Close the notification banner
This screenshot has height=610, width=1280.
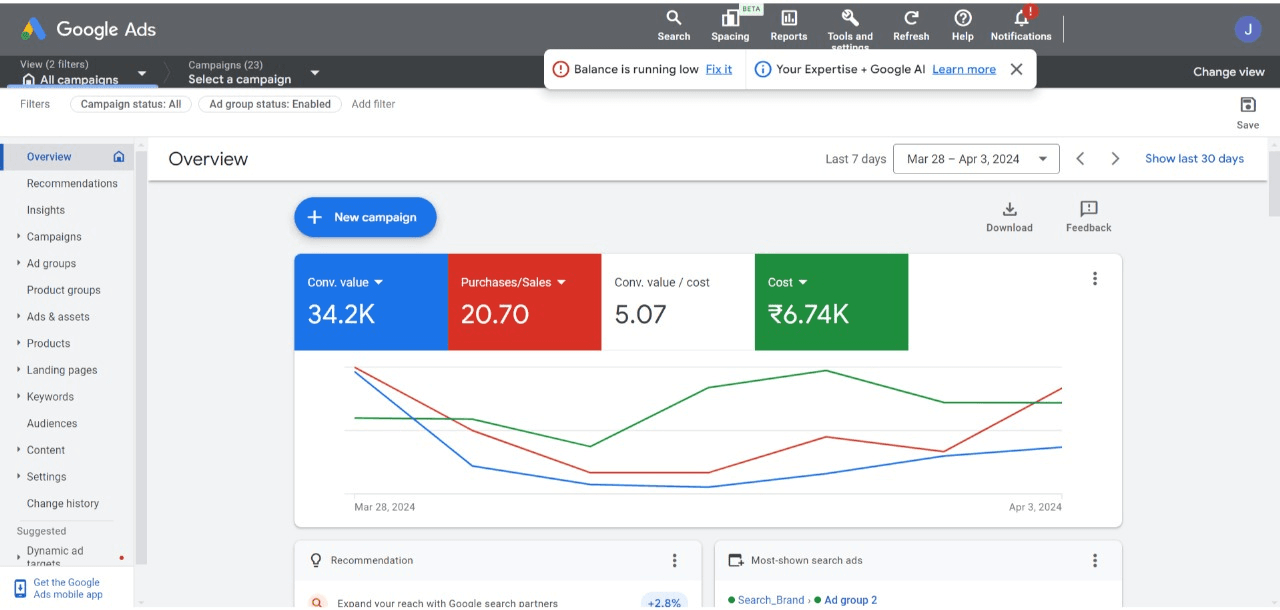point(1016,69)
